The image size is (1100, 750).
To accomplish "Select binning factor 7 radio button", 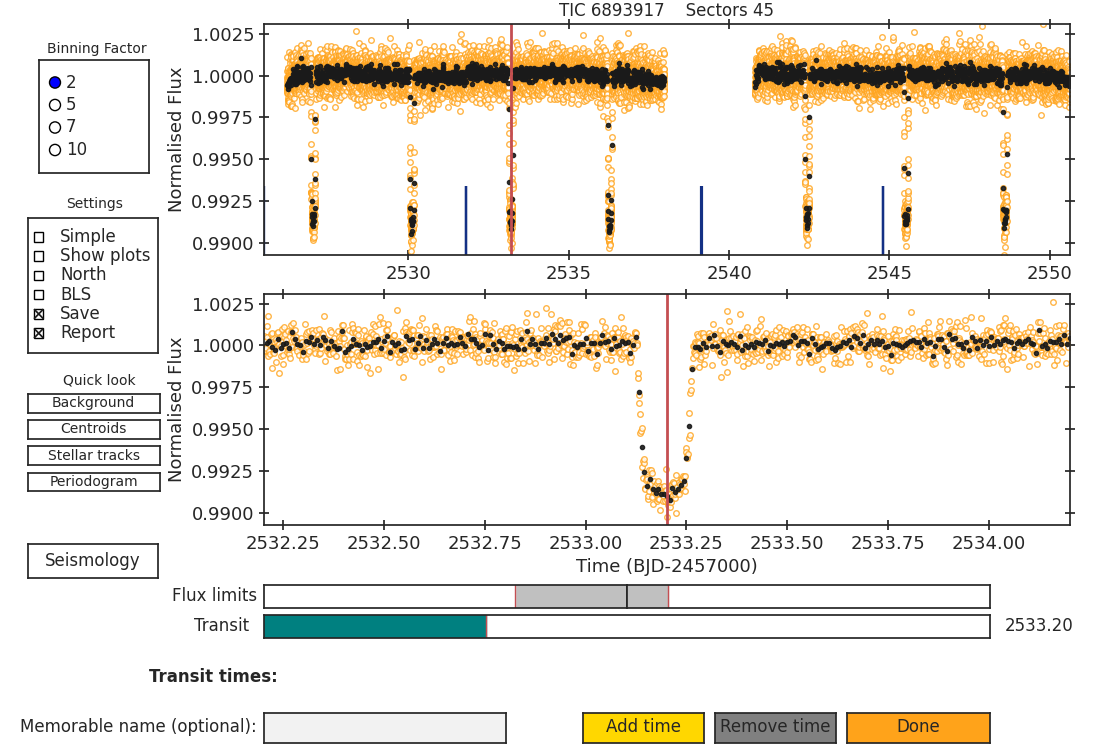I will point(55,127).
